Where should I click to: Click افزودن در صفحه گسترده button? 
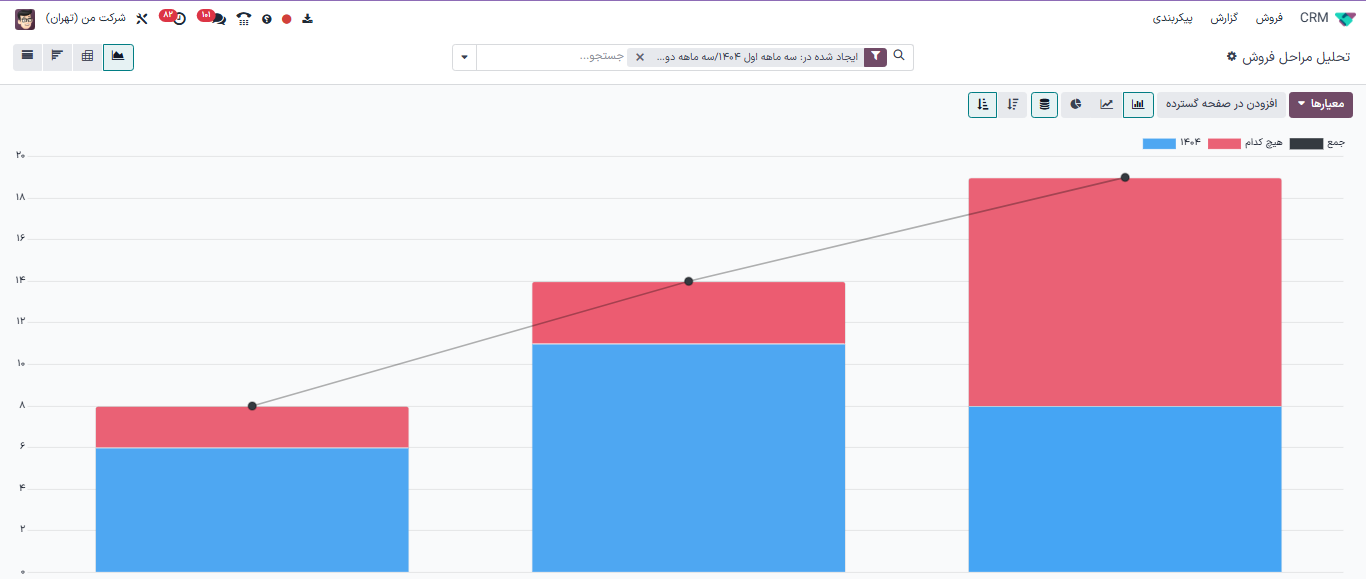coord(1220,104)
